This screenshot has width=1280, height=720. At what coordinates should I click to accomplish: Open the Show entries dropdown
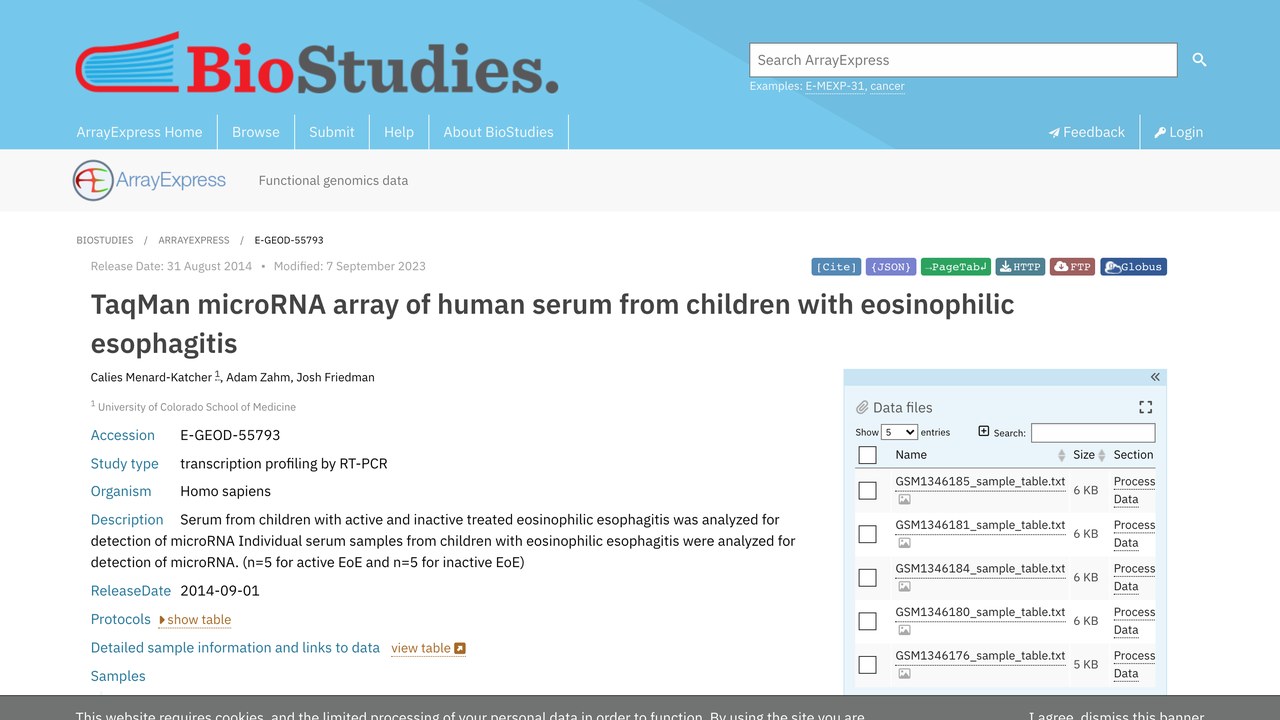(900, 432)
